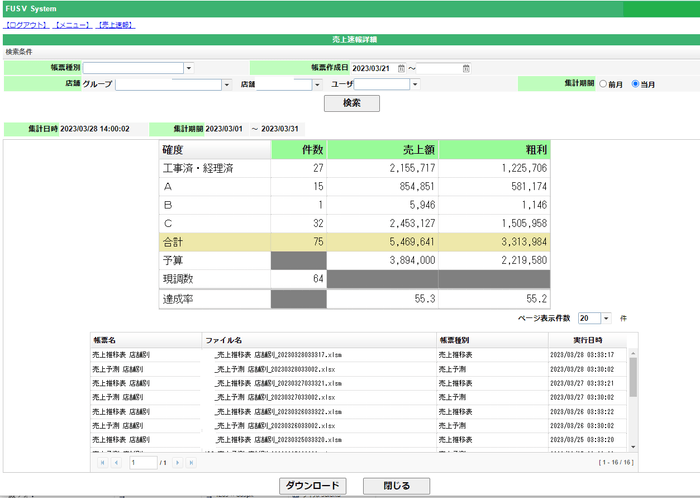Open the 店舗 グループ dropdown

[226, 85]
